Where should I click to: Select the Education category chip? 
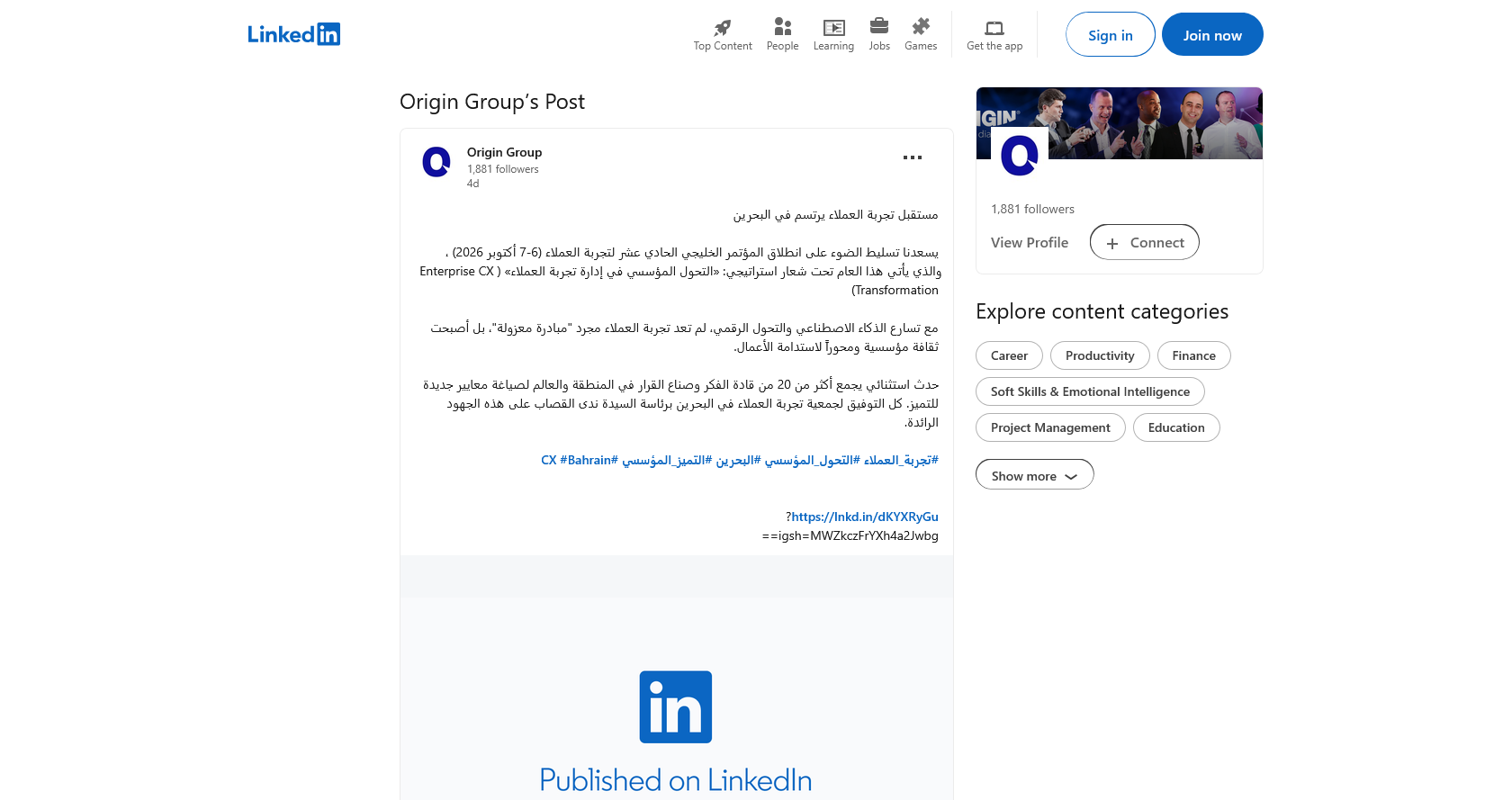point(1176,427)
